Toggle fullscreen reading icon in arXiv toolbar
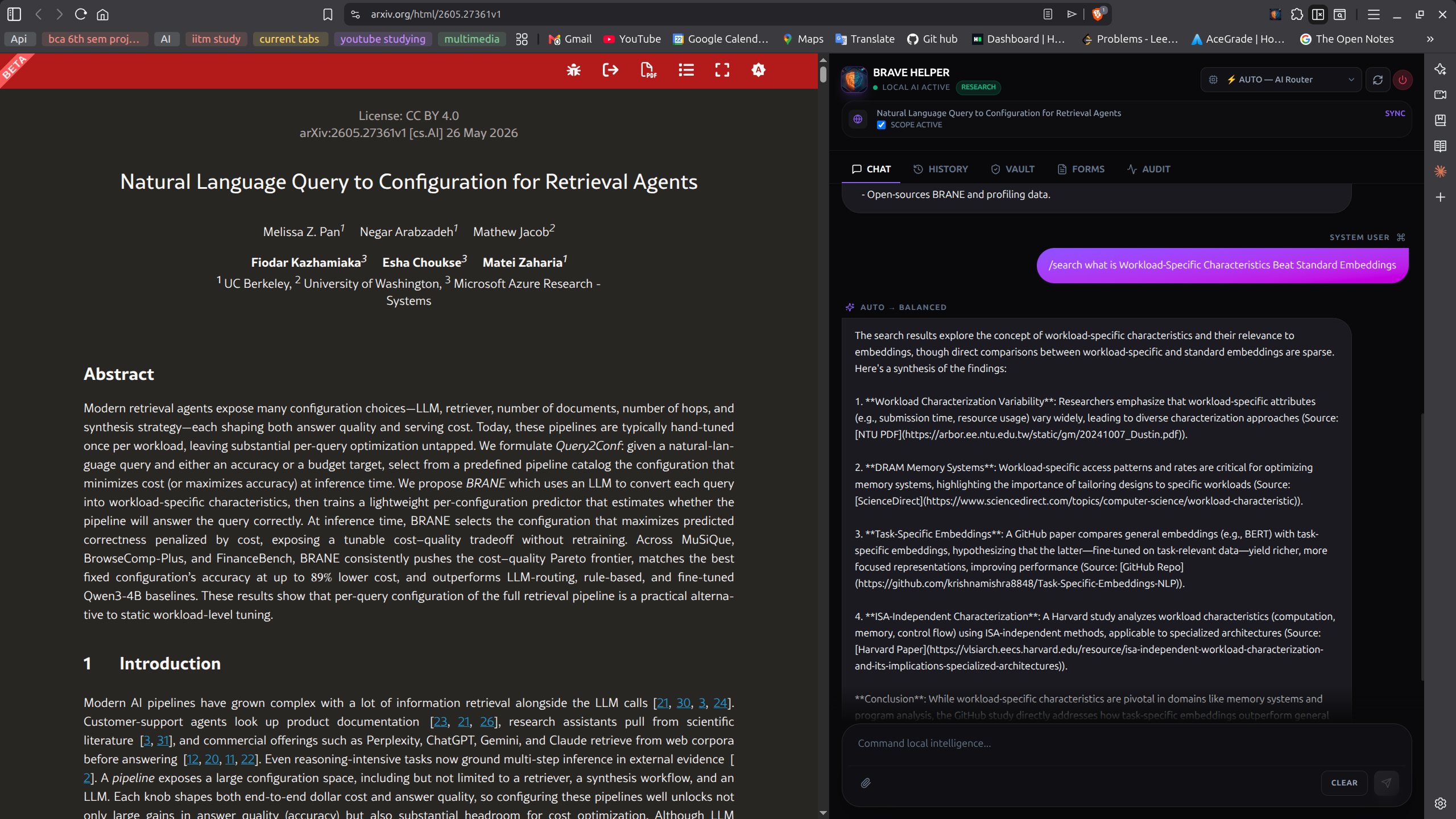1456x819 pixels. click(722, 70)
